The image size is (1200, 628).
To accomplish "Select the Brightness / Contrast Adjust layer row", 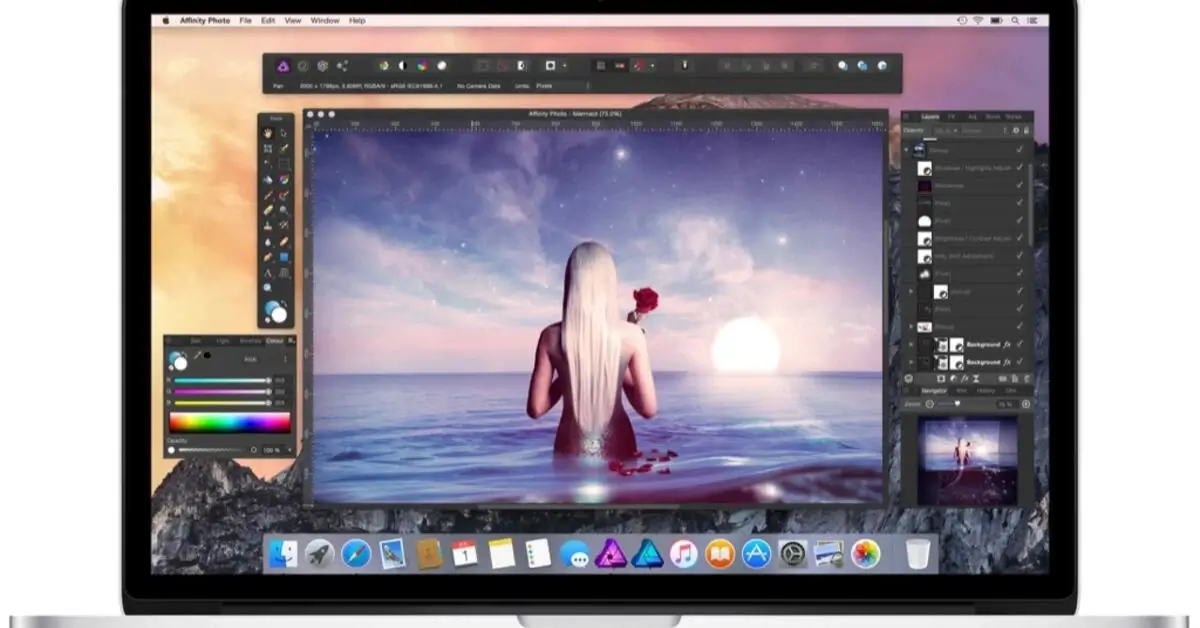I will (x=967, y=238).
